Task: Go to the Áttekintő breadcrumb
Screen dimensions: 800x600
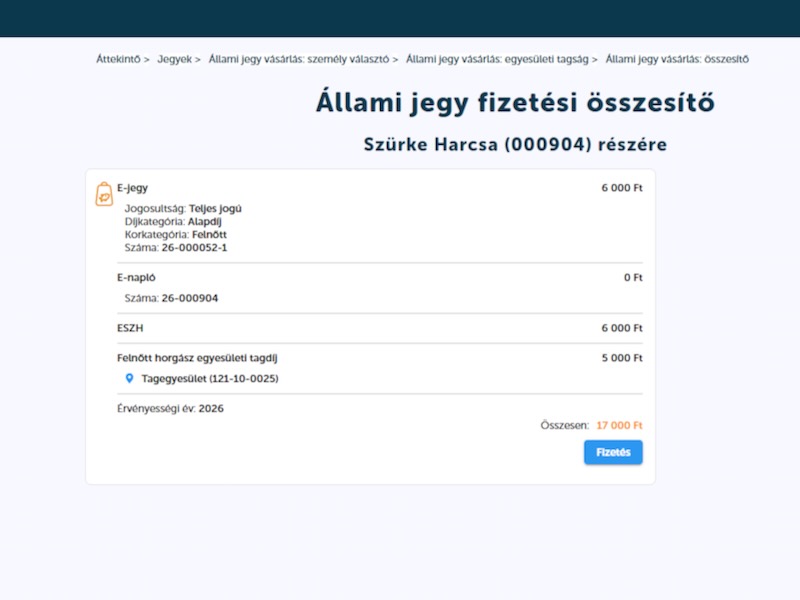Action: tap(118, 59)
